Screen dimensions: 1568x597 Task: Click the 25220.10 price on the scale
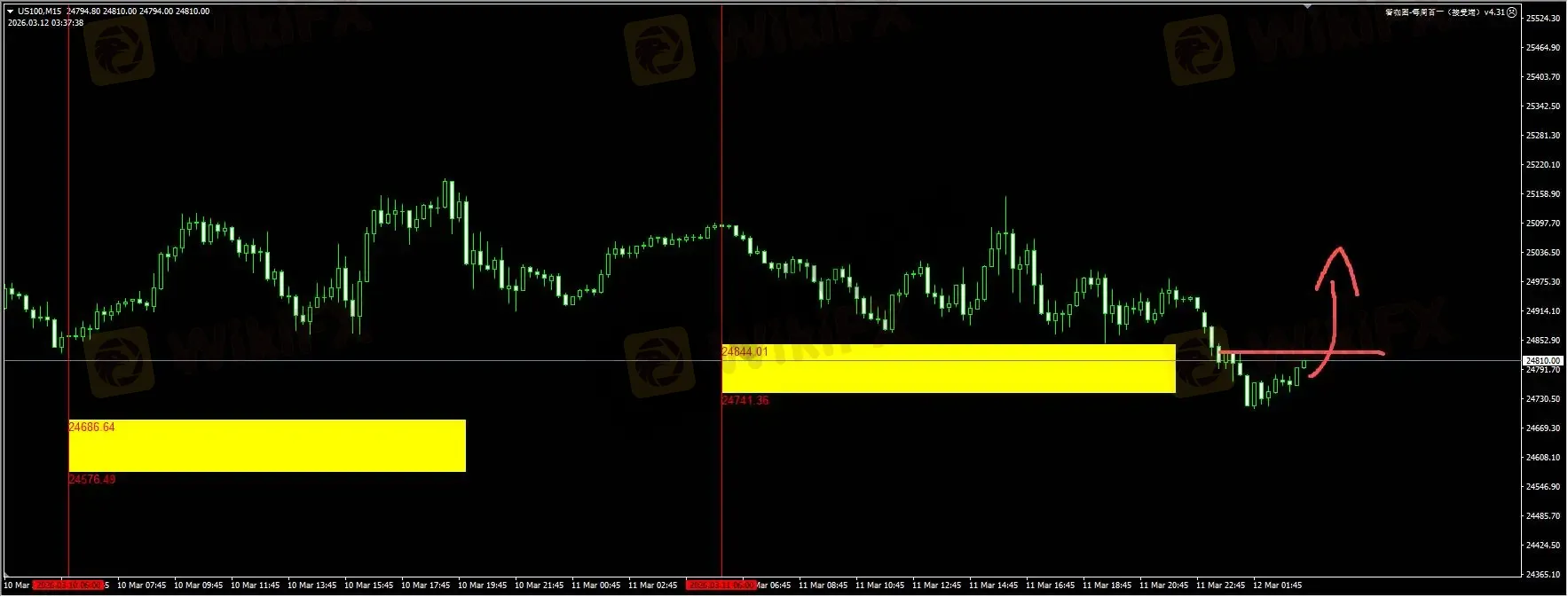[1543, 165]
